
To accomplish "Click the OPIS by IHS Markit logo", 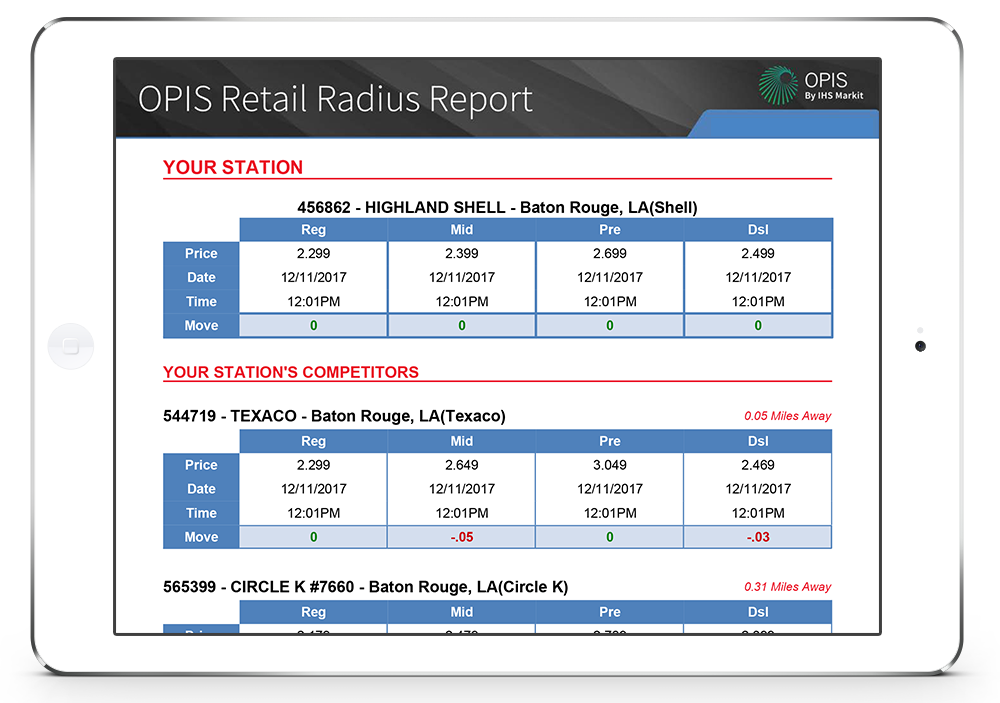I will [x=811, y=85].
